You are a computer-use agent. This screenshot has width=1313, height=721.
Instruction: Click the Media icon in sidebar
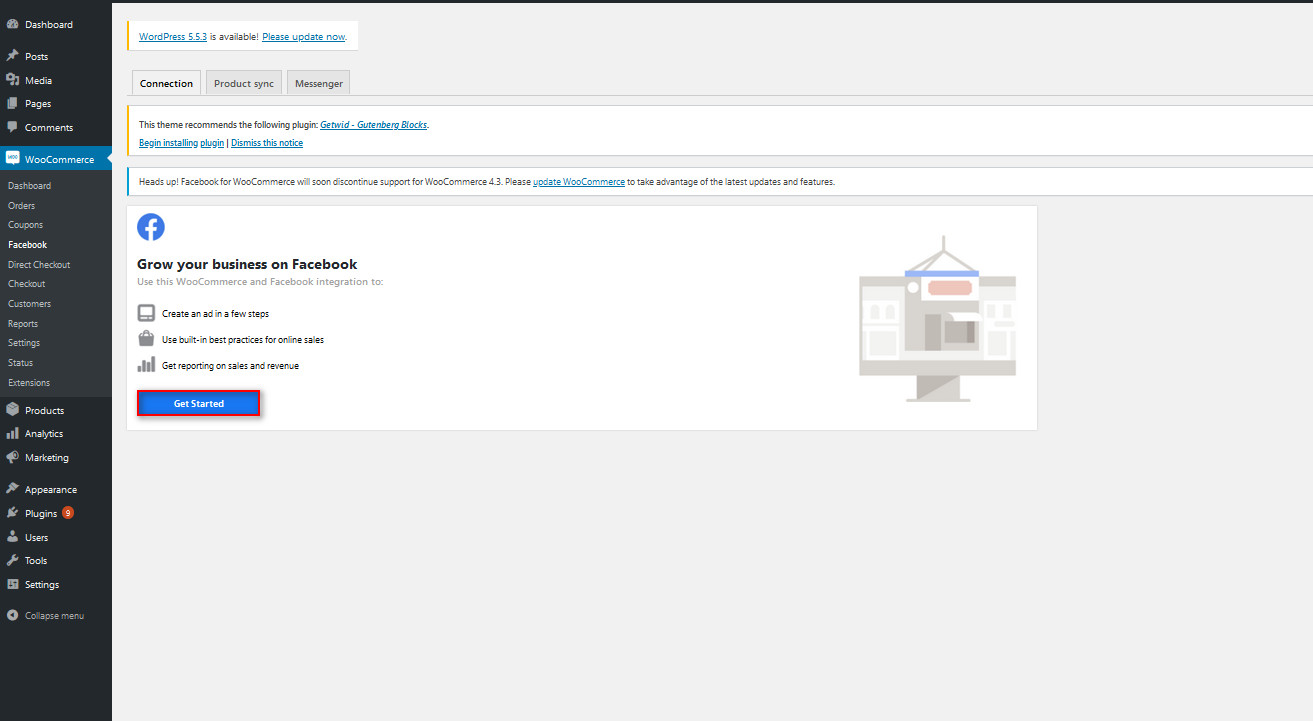tap(12, 80)
